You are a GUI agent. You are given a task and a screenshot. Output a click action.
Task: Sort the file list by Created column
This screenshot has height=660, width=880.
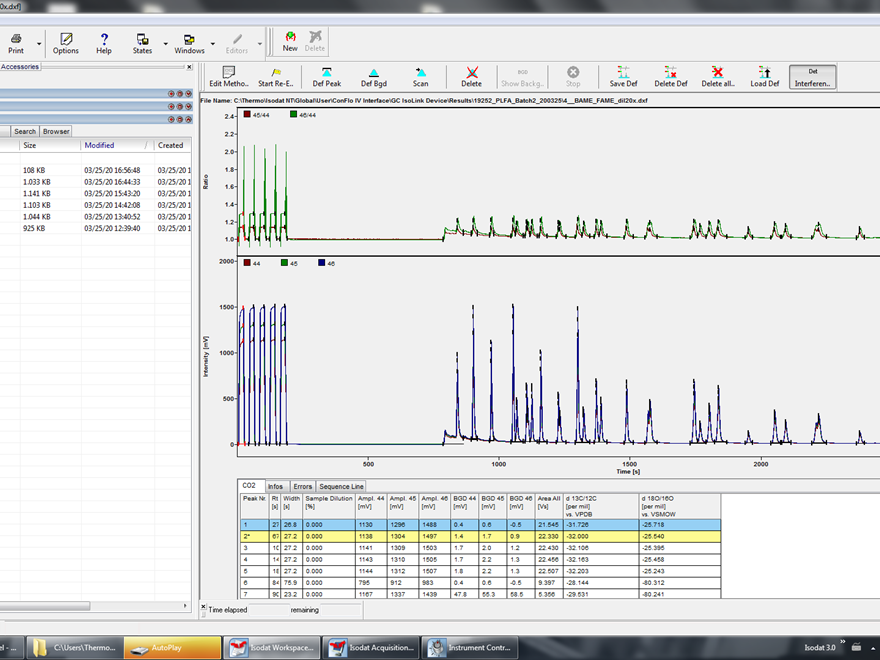pyautogui.click(x=173, y=145)
